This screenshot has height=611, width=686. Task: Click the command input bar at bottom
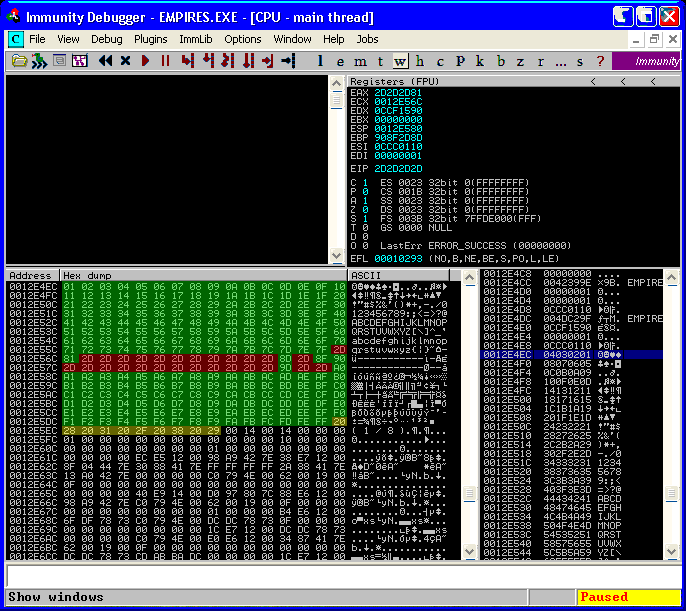click(x=343, y=576)
